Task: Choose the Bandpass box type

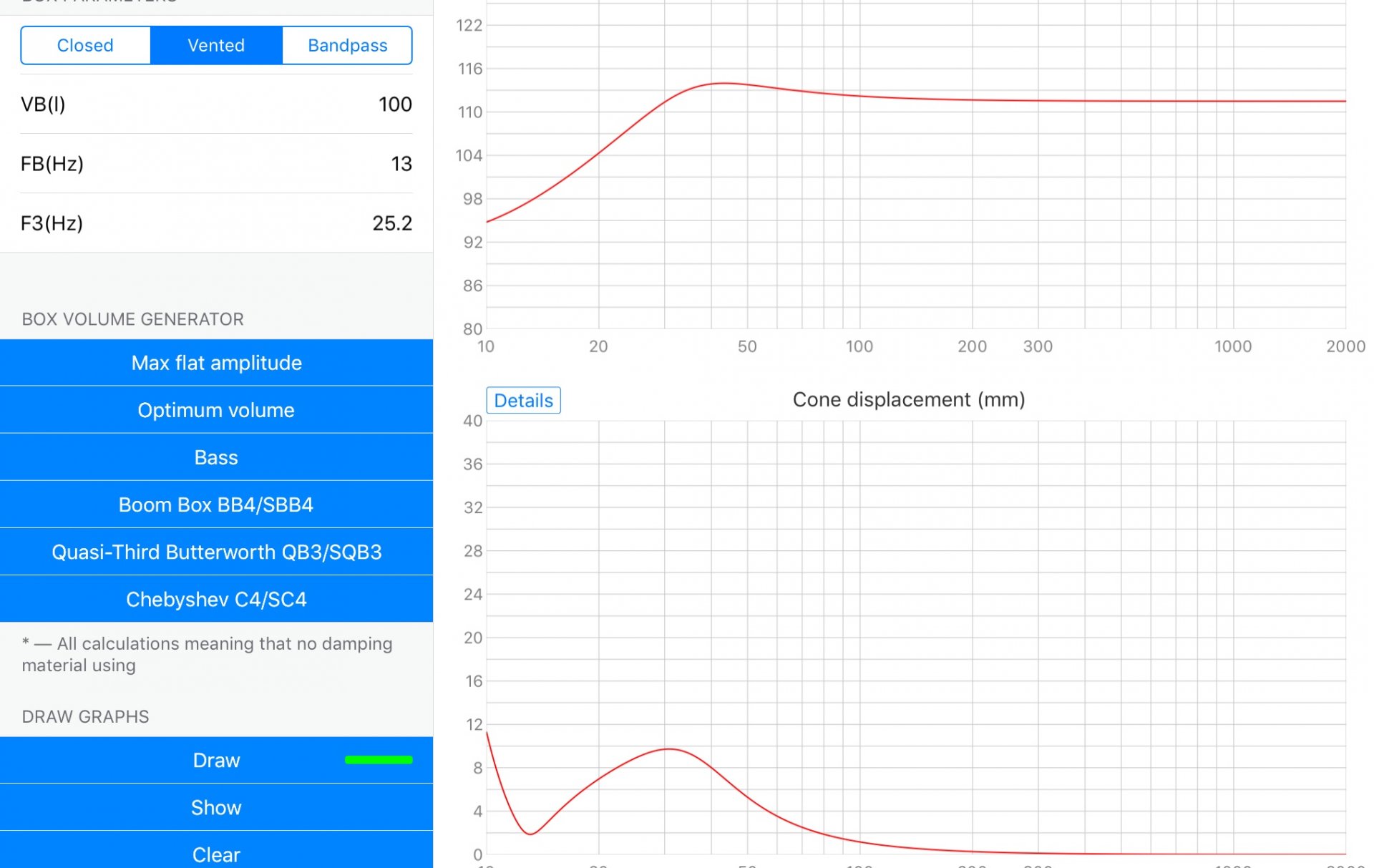Action: click(x=347, y=45)
